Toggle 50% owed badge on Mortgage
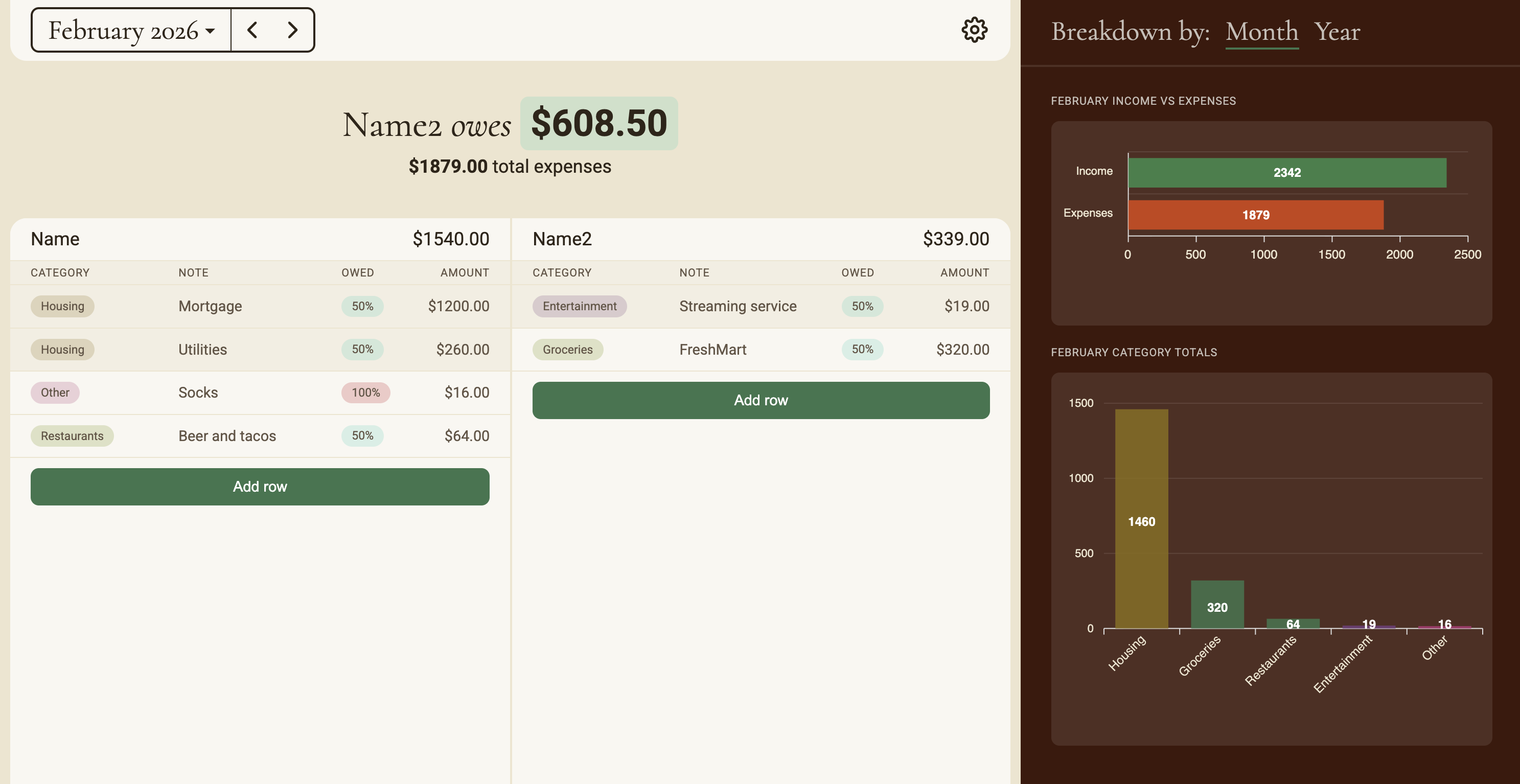1520x784 pixels. [362, 306]
